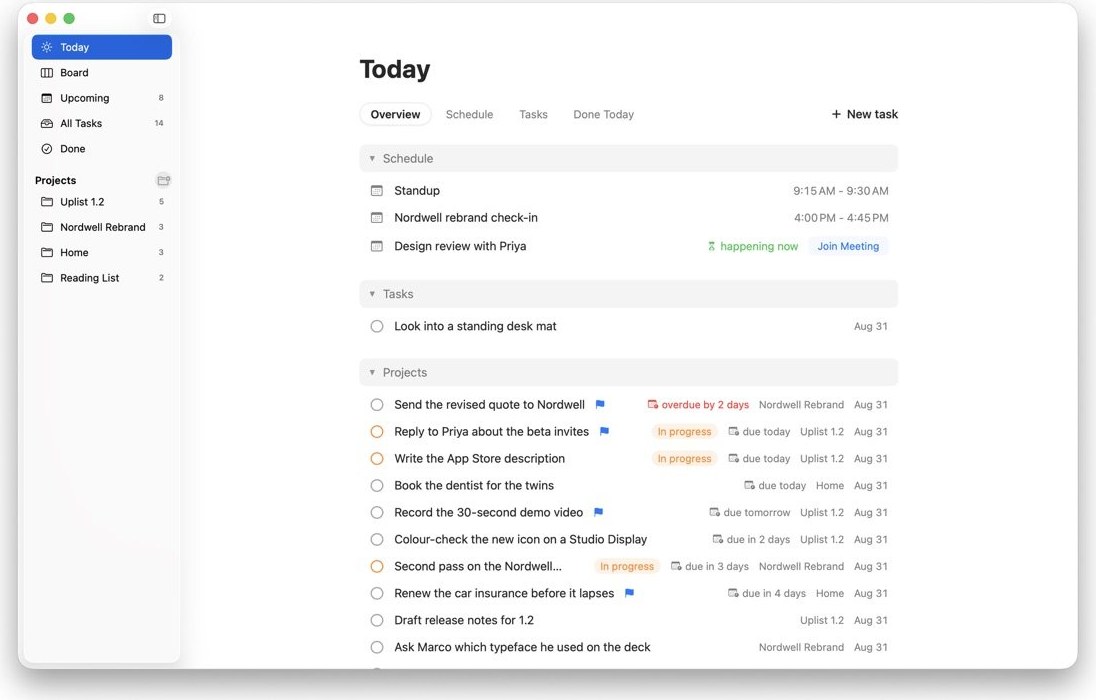Click due today on Book the dentist row
This screenshot has height=700, width=1096.
(x=774, y=485)
